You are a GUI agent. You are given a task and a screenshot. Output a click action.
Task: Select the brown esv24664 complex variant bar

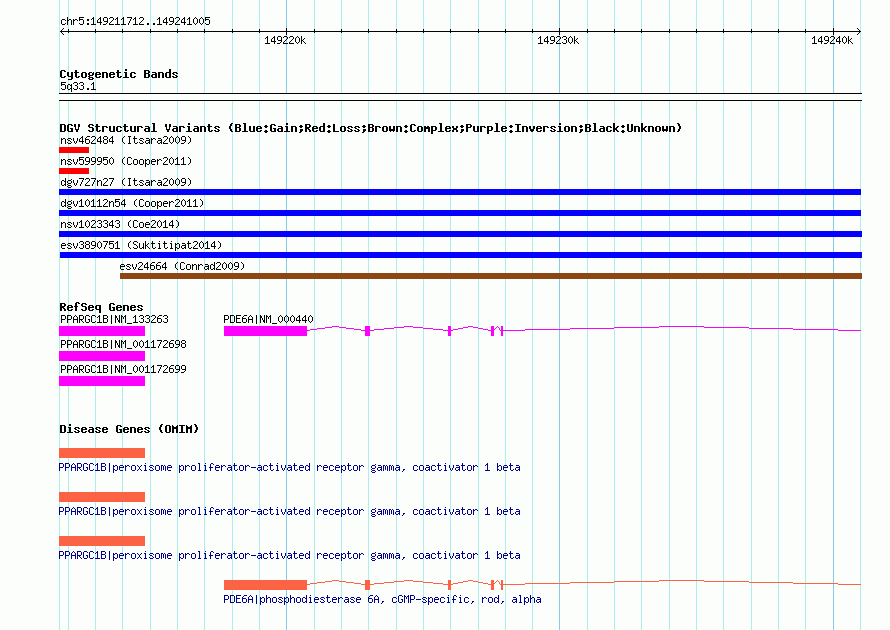coord(491,276)
